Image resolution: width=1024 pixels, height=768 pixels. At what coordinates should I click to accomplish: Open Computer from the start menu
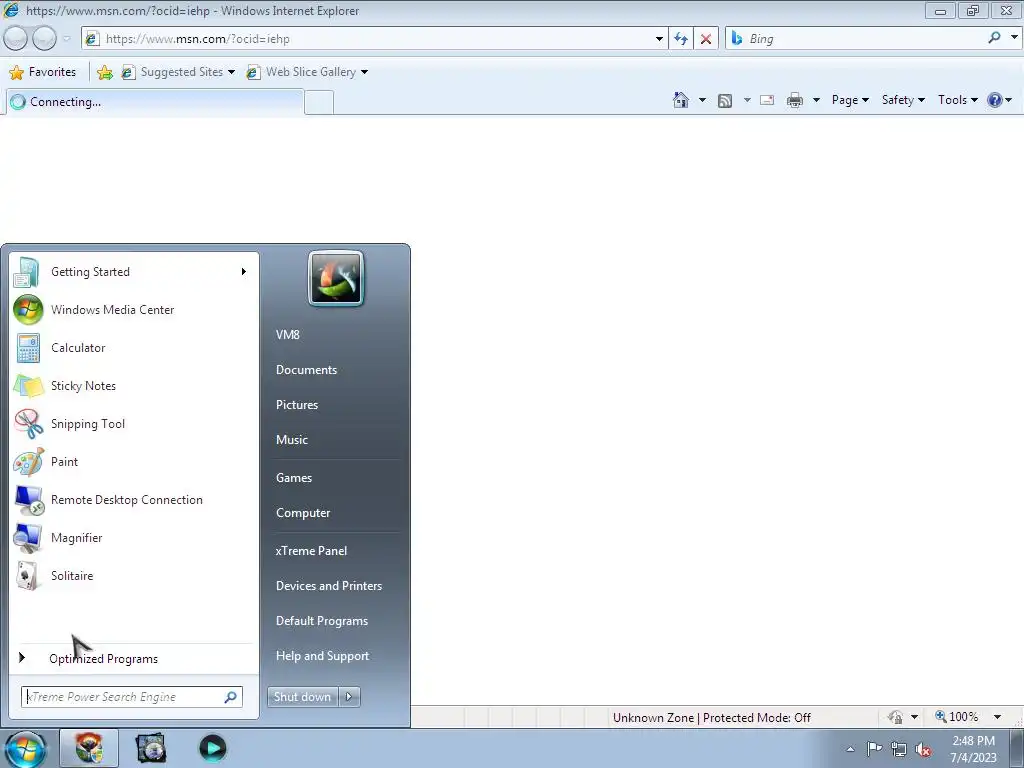pyautogui.click(x=303, y=513)
